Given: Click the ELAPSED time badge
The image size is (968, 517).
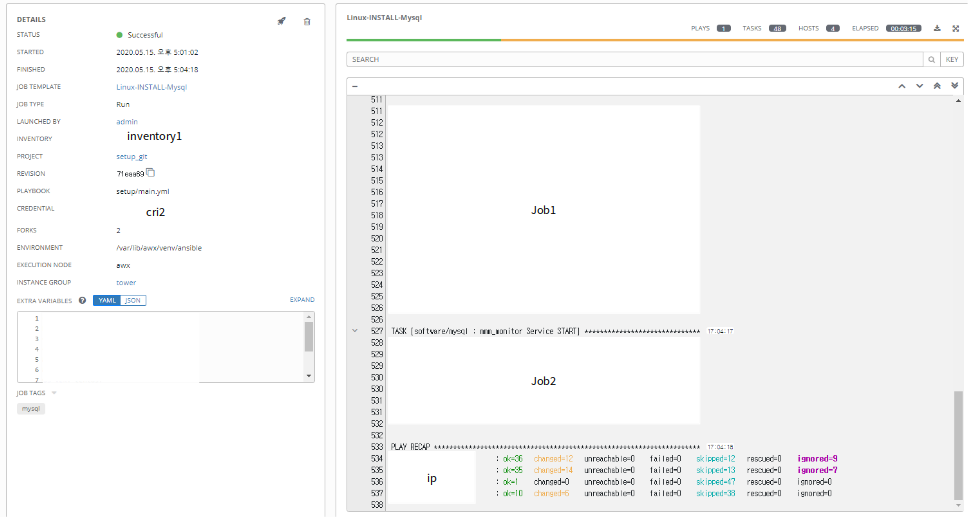Looking at the screenshot, I should tap(904, 28).
